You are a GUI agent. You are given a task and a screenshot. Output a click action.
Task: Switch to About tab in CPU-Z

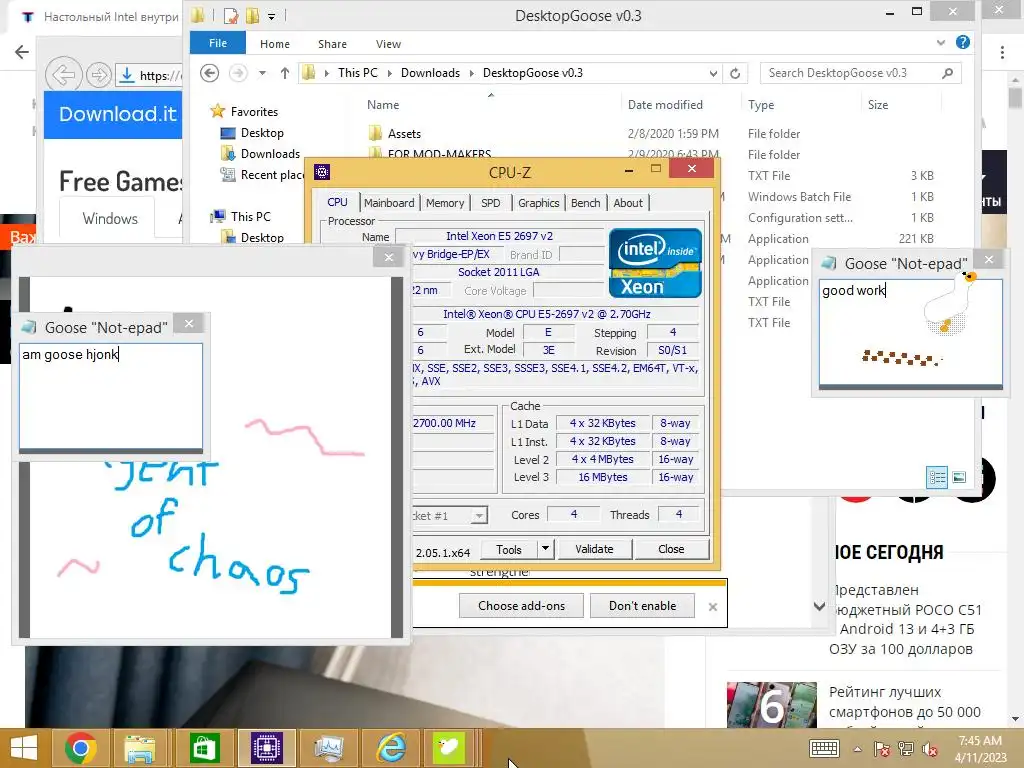point(628,202)
